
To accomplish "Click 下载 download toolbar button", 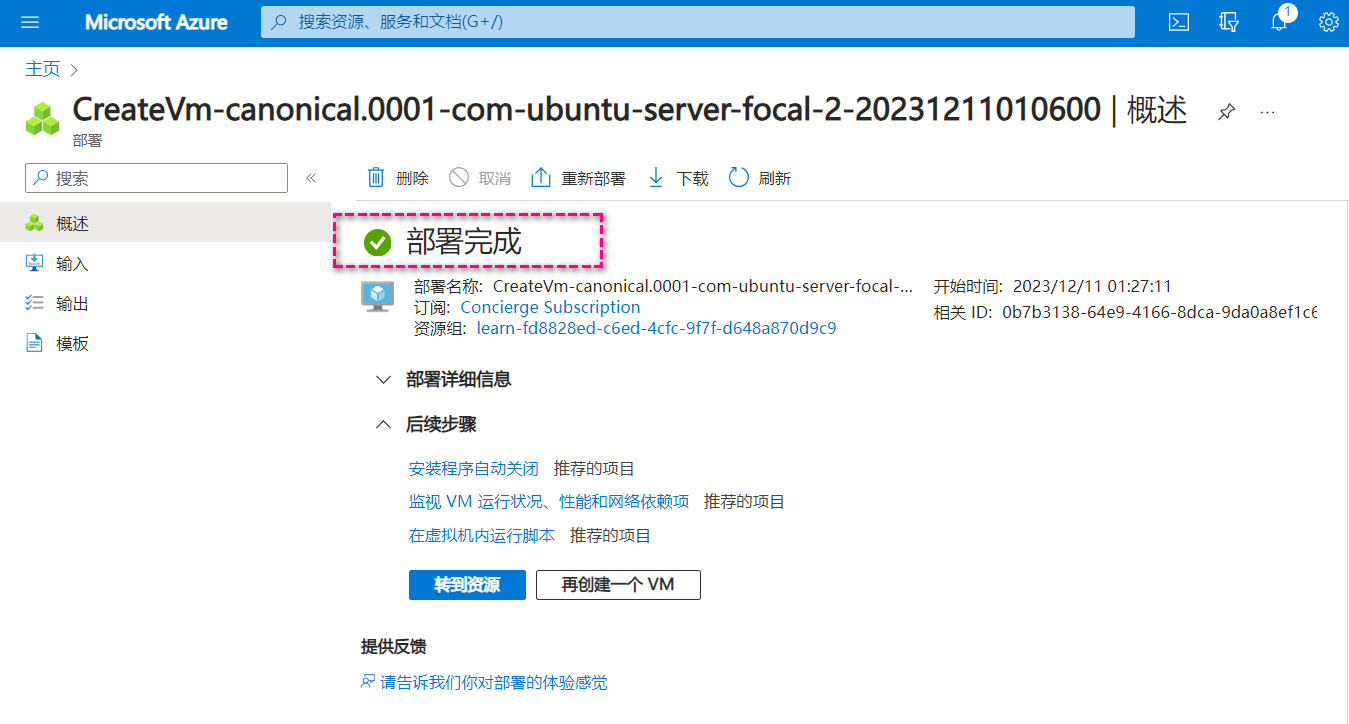I will point(678,178).
